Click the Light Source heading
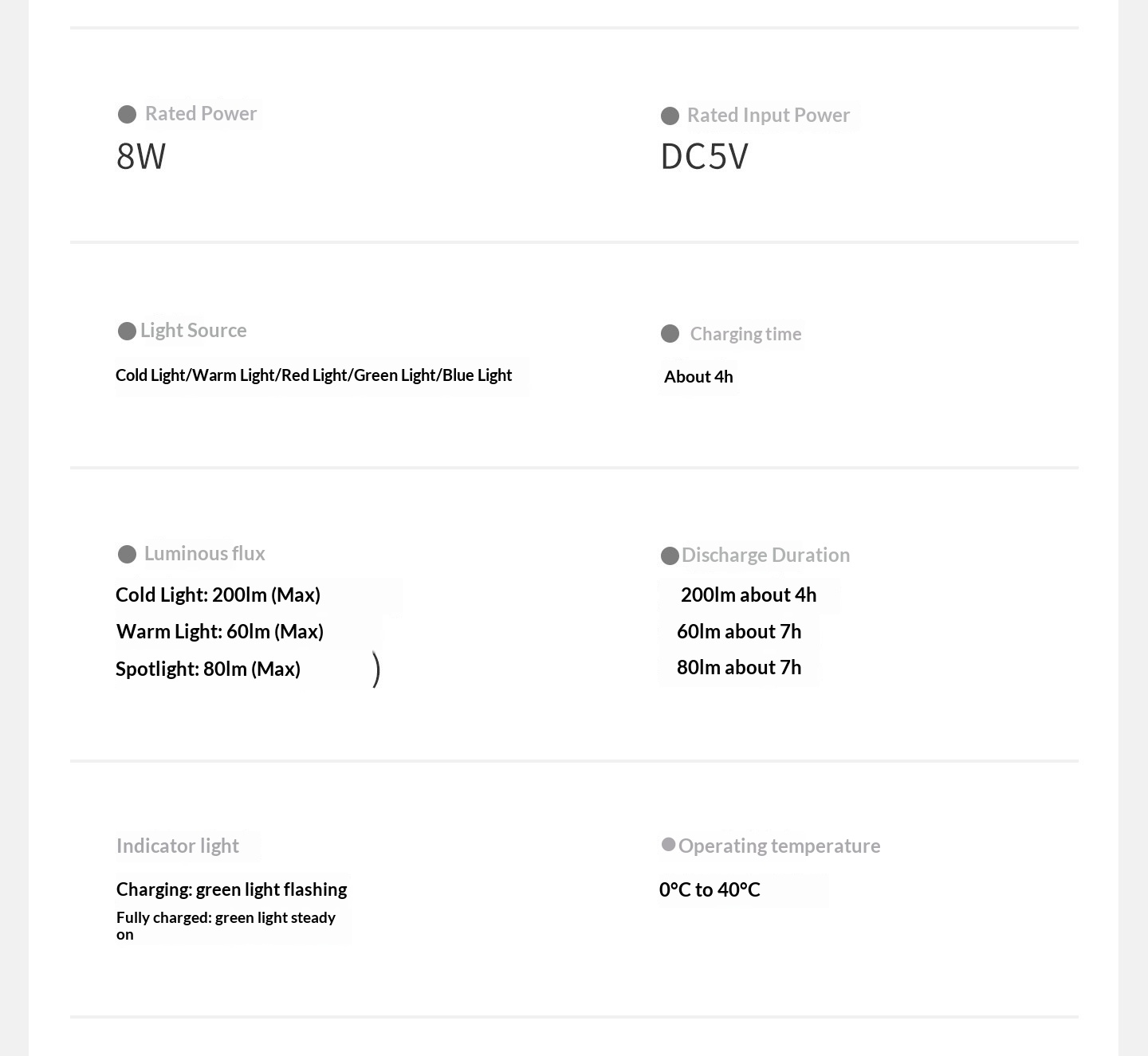 (194, 331)
